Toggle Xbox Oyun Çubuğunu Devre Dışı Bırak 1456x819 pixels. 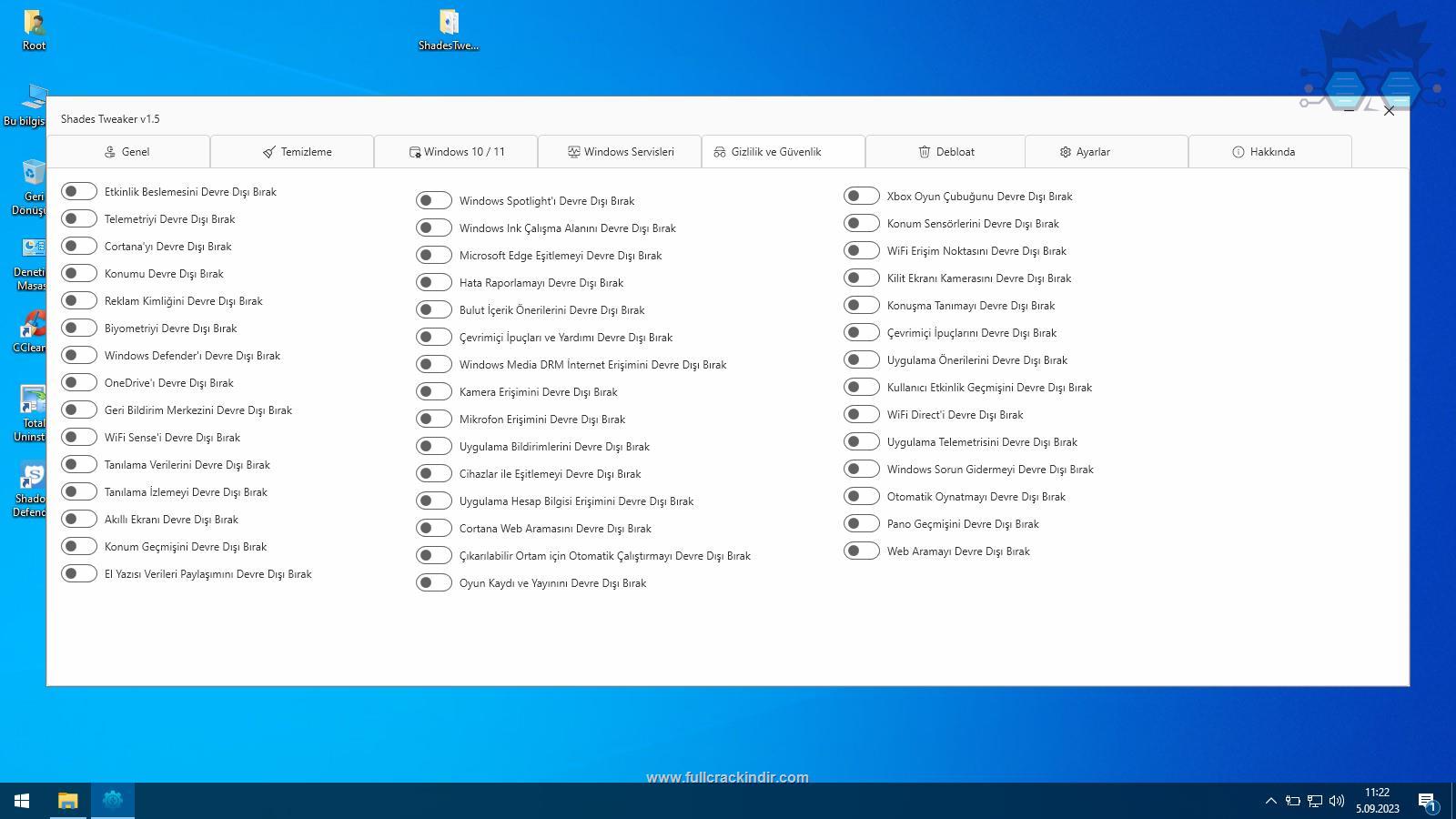click(862, 196)
